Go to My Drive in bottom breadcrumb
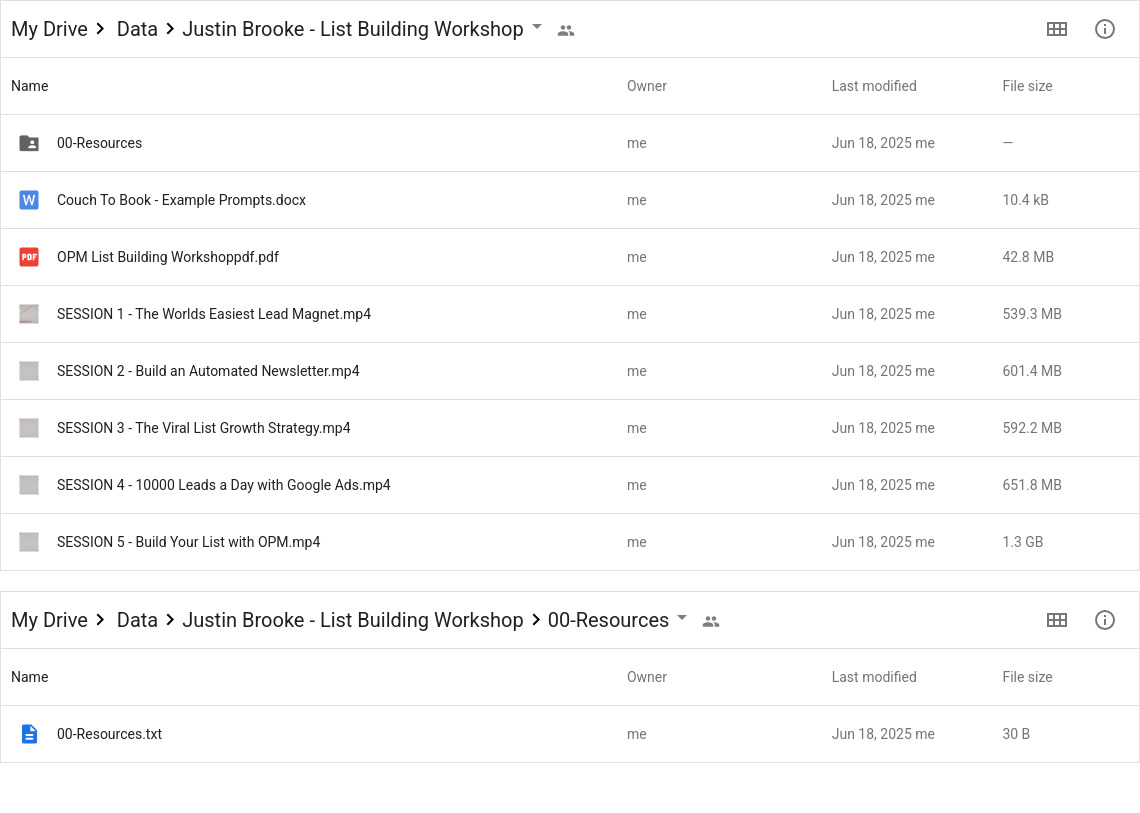Viewport: 1140px width, 813px height. coord(49,620)
